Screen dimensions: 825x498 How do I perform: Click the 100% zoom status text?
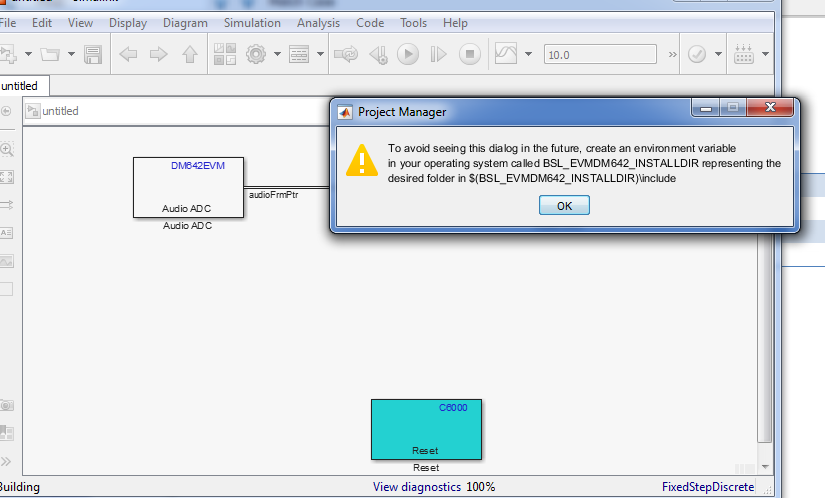480,487
